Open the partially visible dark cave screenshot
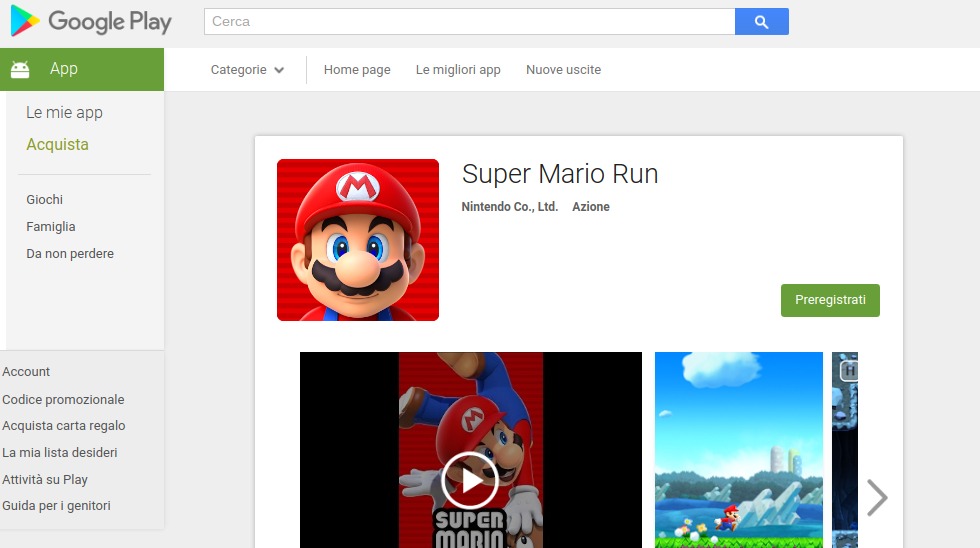Screen dimensions: 980x548 click(845, 450)
